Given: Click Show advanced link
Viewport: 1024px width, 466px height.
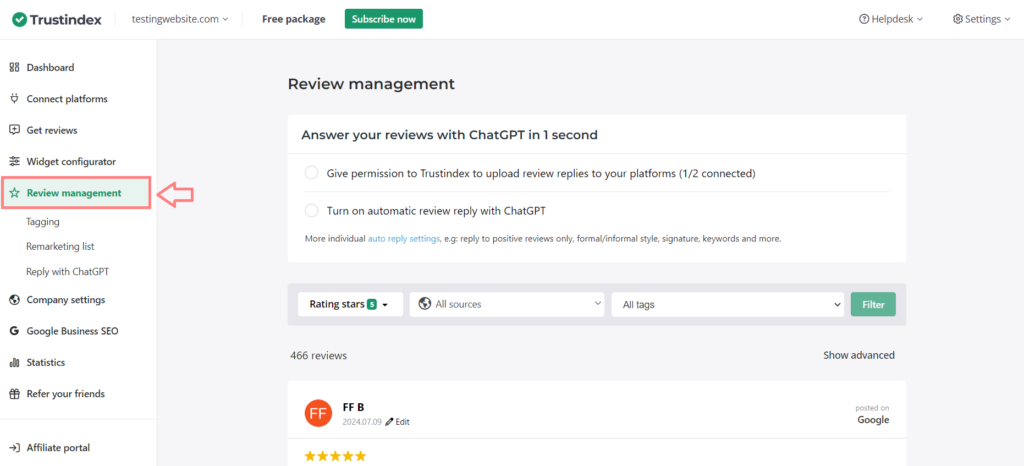Looking at the screenshot, I should click(x=859, y=355).
